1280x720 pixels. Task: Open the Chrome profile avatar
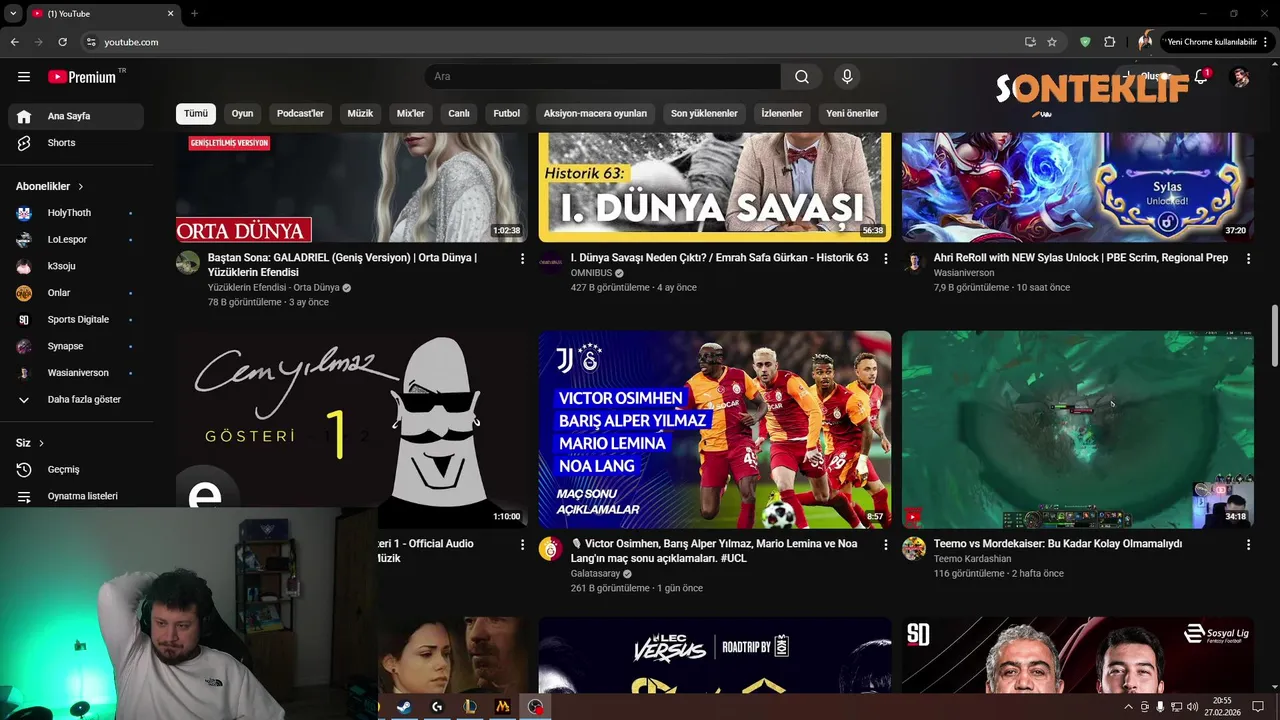(x=1145, y=42)
